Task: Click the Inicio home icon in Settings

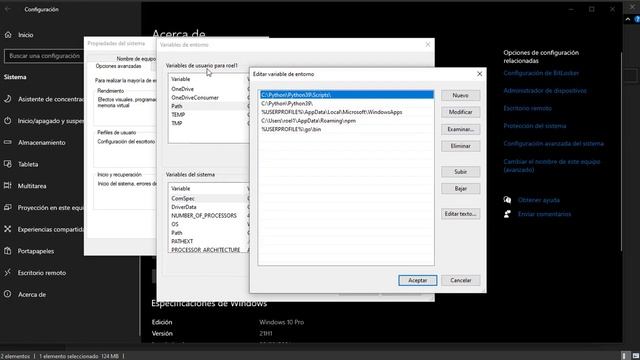Action: 8,35
